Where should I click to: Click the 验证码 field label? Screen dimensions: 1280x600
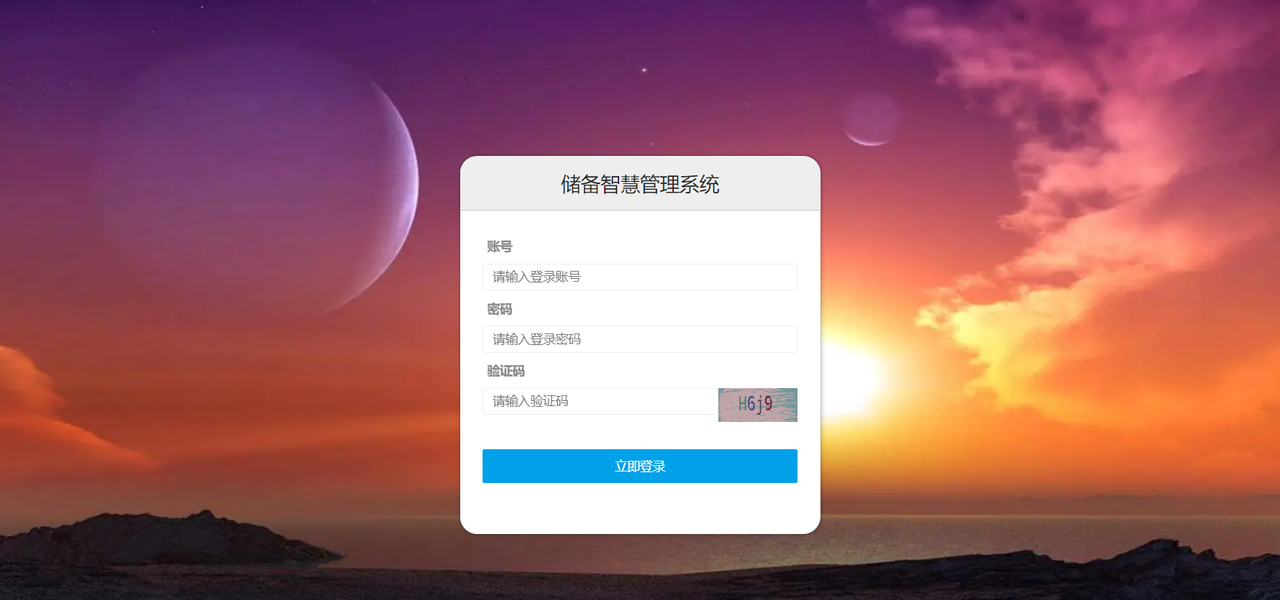point(506,371)
